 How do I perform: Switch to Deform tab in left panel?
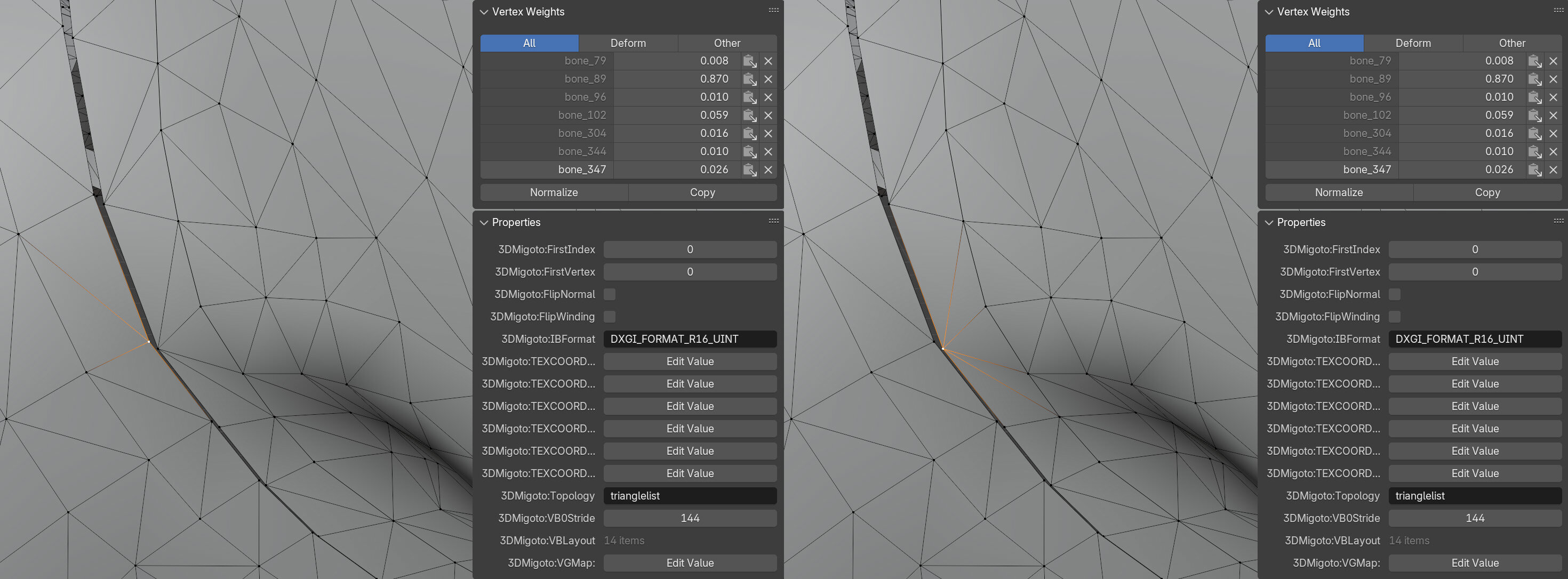tap(628, 43)
